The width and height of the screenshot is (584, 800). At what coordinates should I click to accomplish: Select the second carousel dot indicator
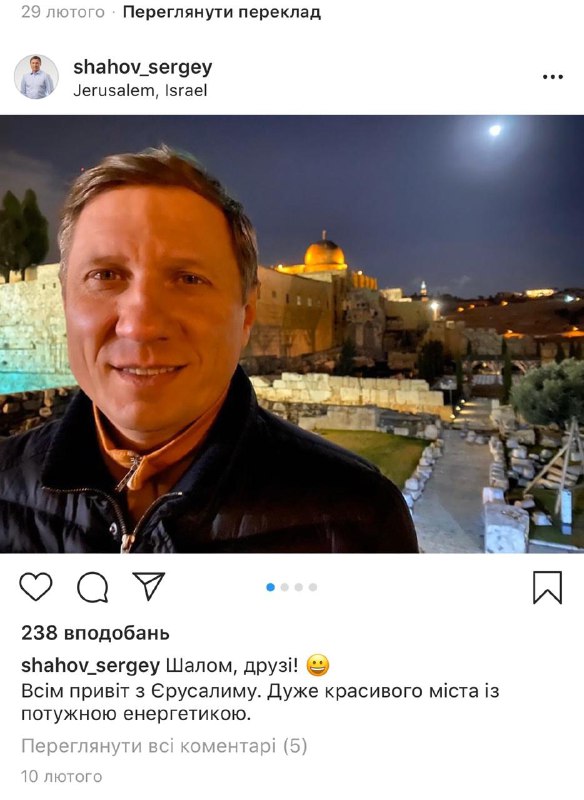(285, 587)
